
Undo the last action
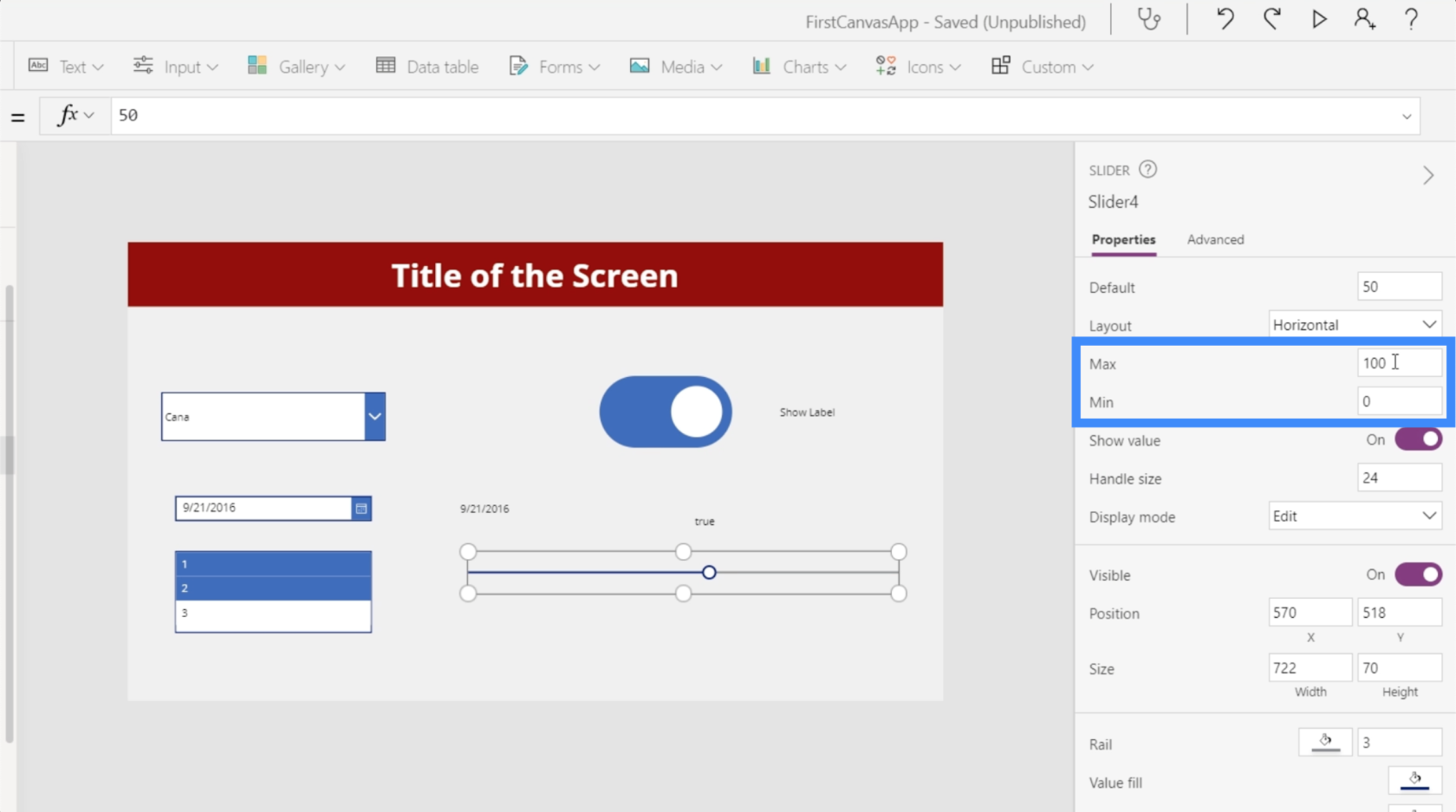pyautogui.click(x=1225, y=19)
